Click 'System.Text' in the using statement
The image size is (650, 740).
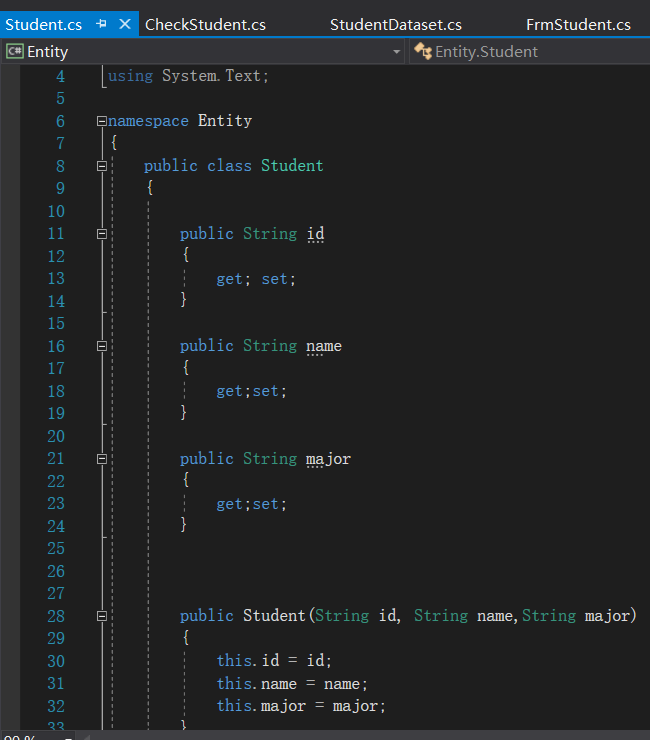(211, 76)
